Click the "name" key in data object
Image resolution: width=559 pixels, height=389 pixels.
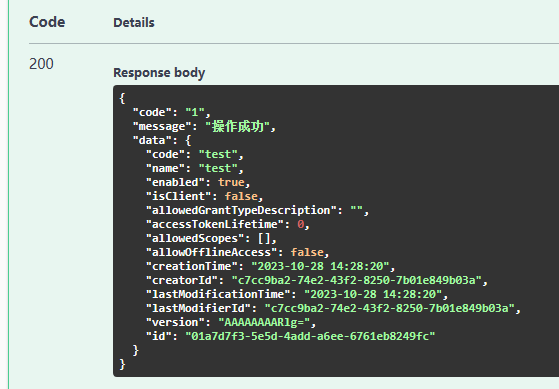[165, 168]
